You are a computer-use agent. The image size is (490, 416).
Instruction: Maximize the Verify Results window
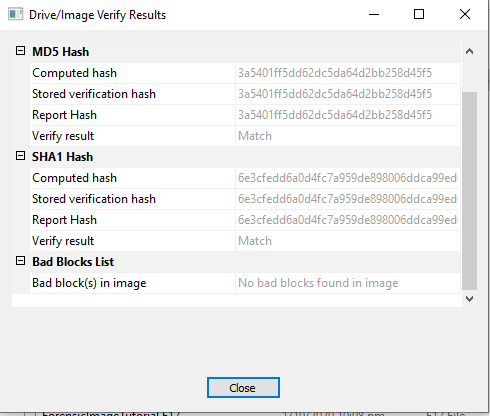point(419,14)
